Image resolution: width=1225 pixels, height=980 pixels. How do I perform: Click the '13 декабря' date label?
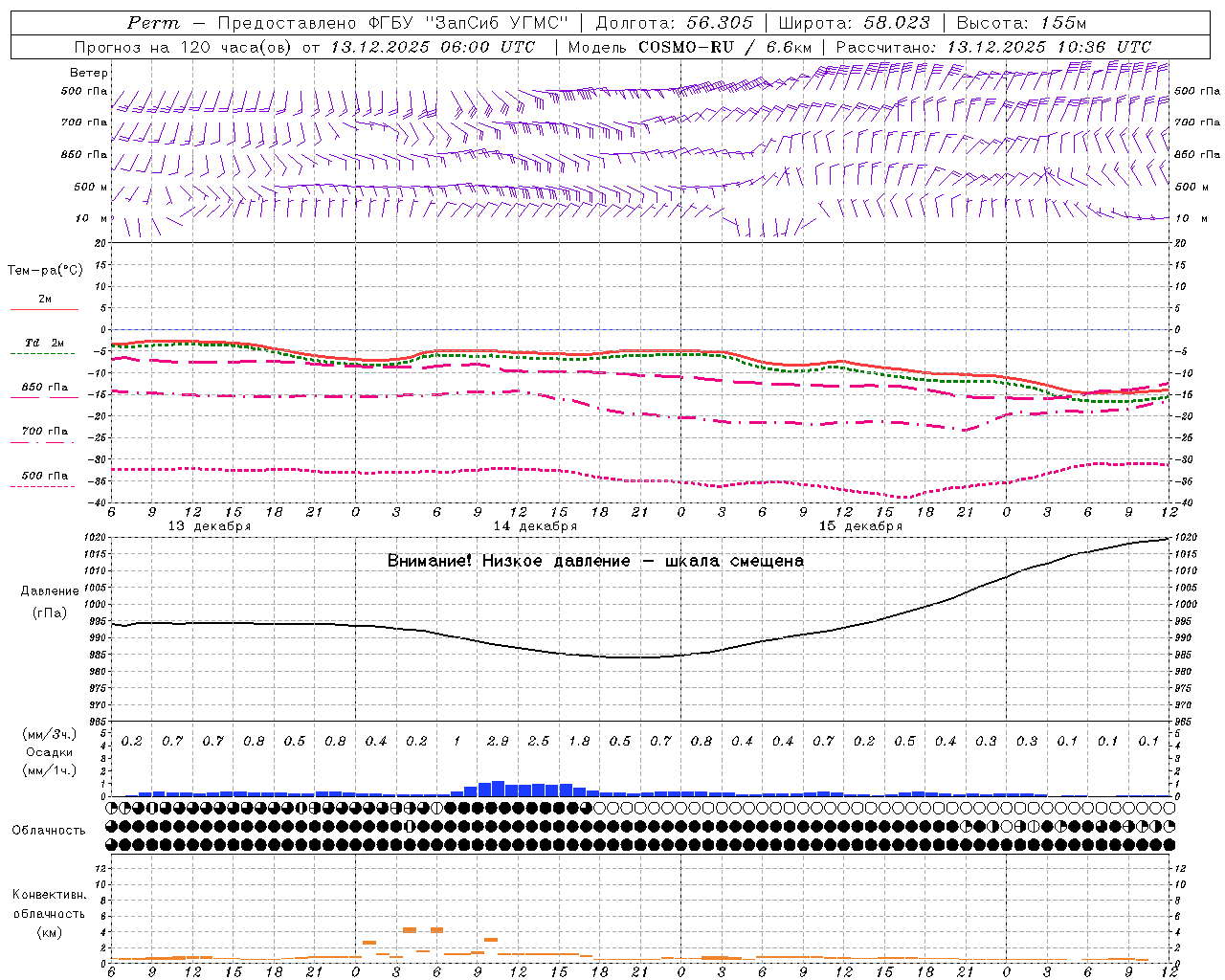(x=210, y=526)
